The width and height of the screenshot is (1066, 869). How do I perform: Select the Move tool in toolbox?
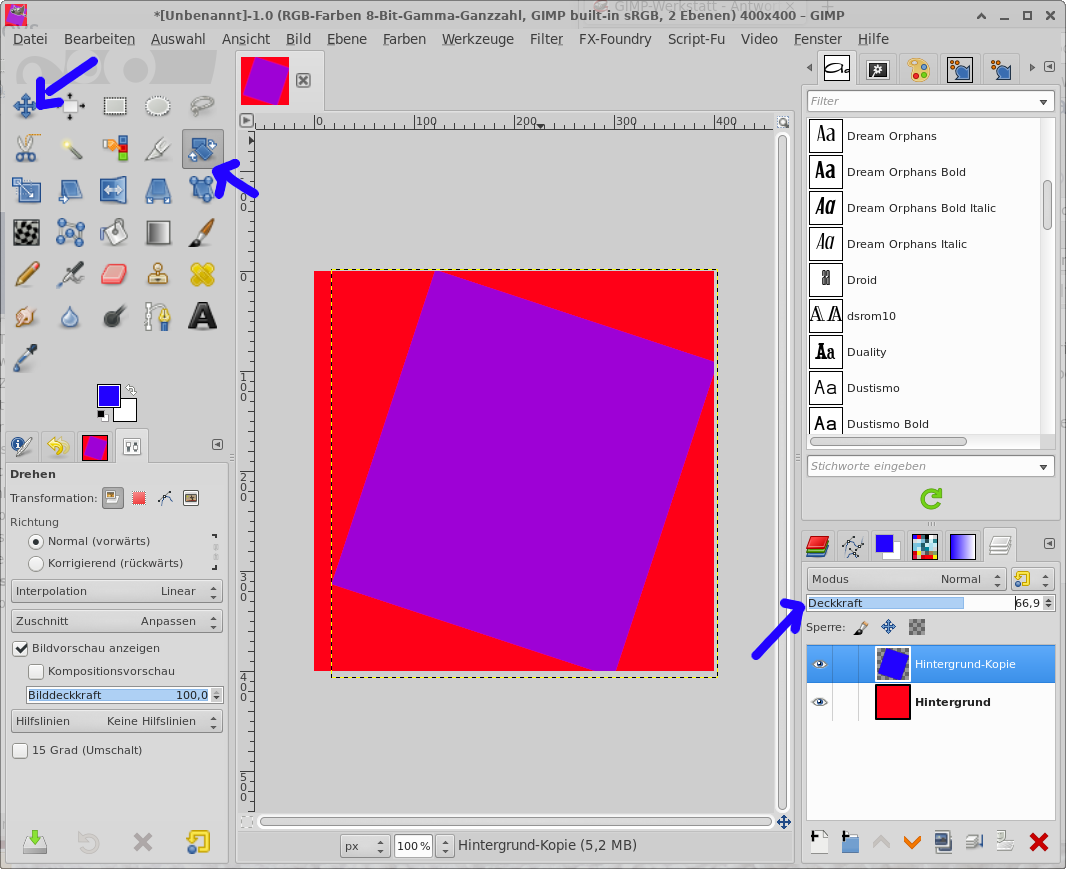point(27,105)
